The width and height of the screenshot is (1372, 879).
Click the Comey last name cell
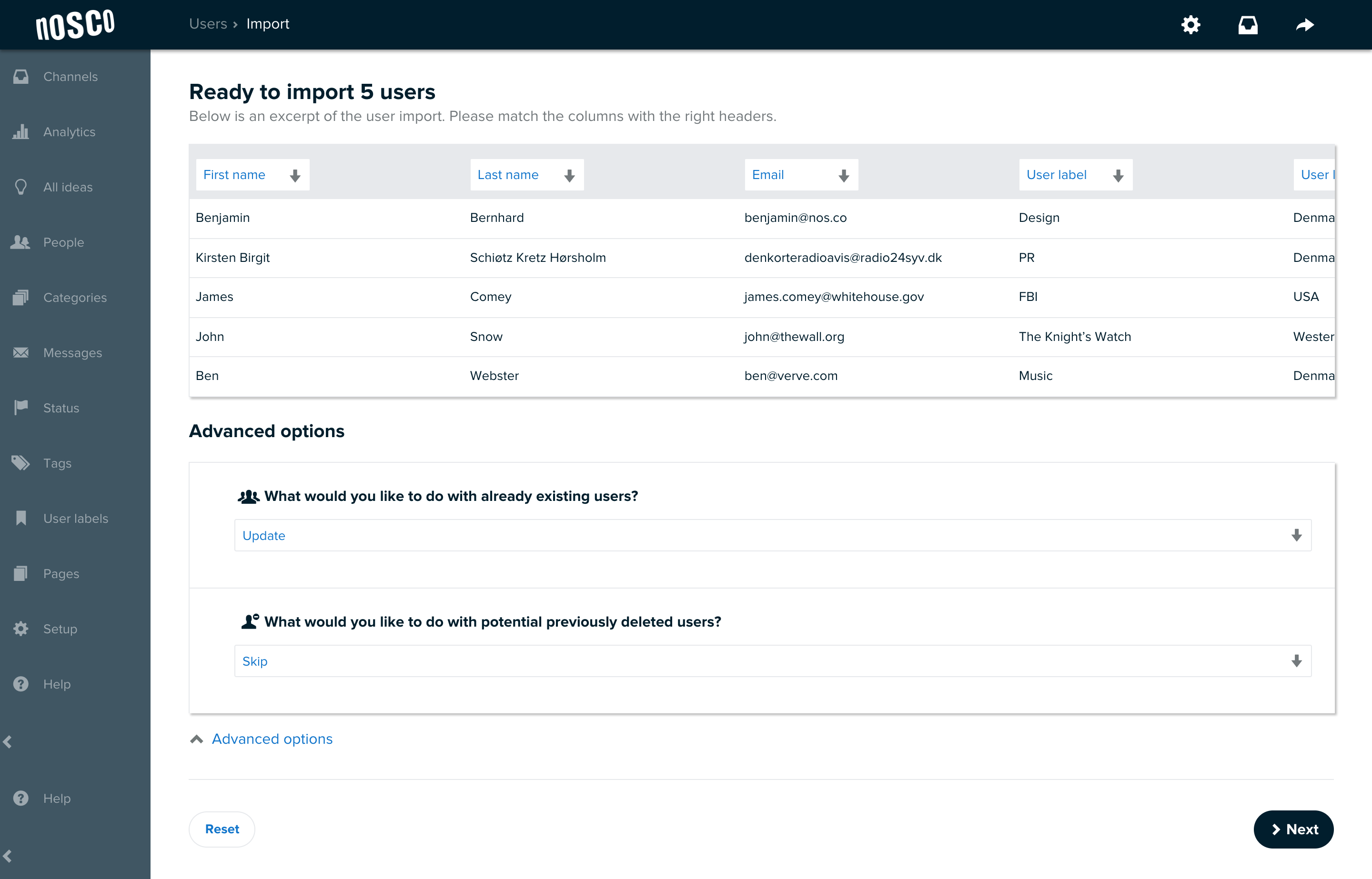tap(491, 297)
